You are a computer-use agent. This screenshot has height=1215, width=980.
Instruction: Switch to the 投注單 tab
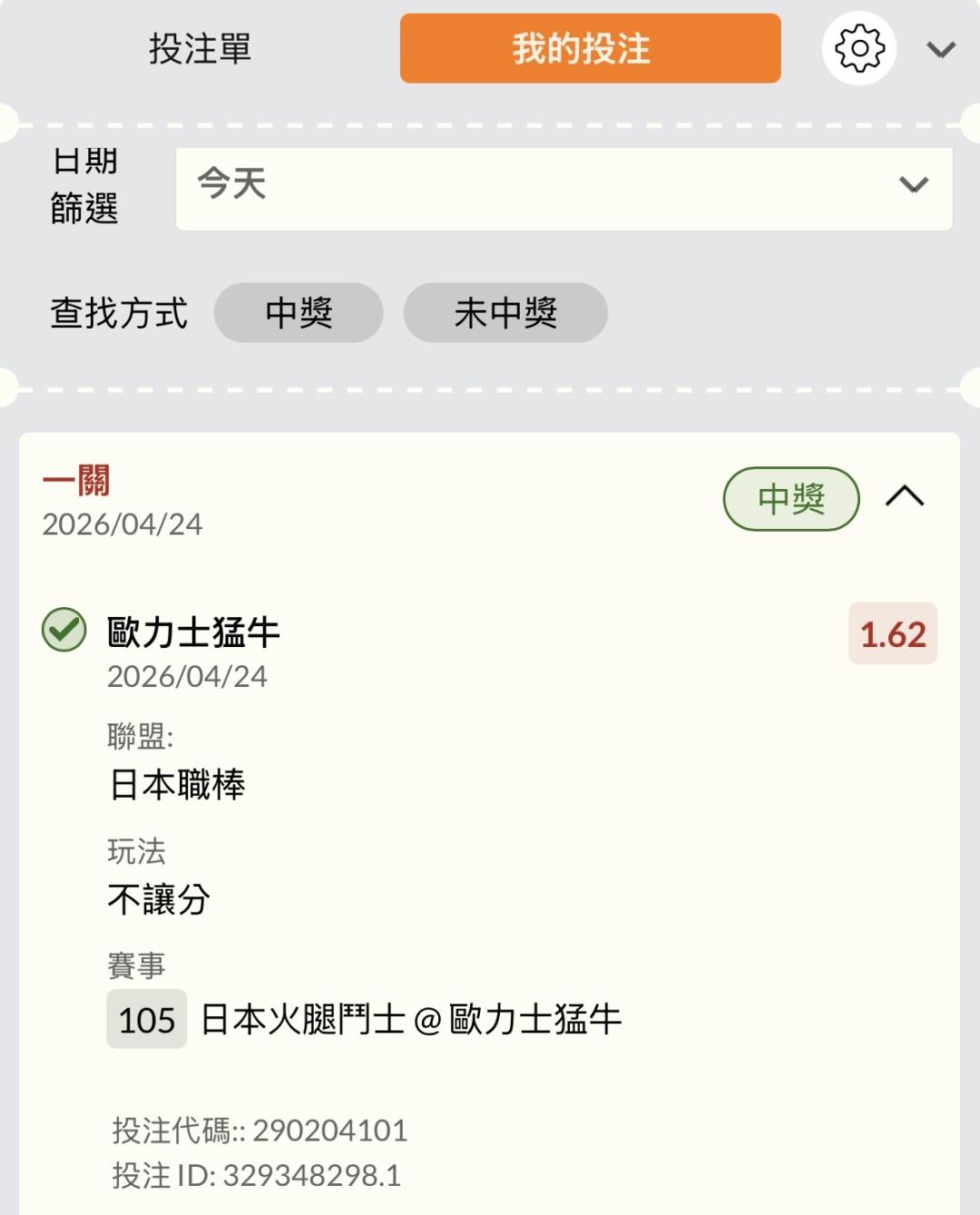[201, 49]
